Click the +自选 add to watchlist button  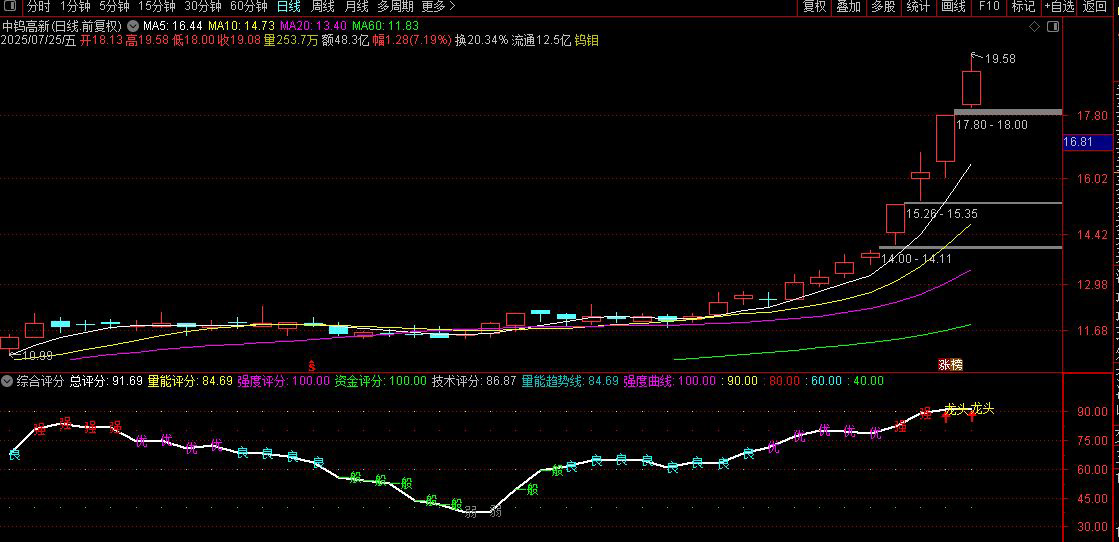pos(1060,7)
